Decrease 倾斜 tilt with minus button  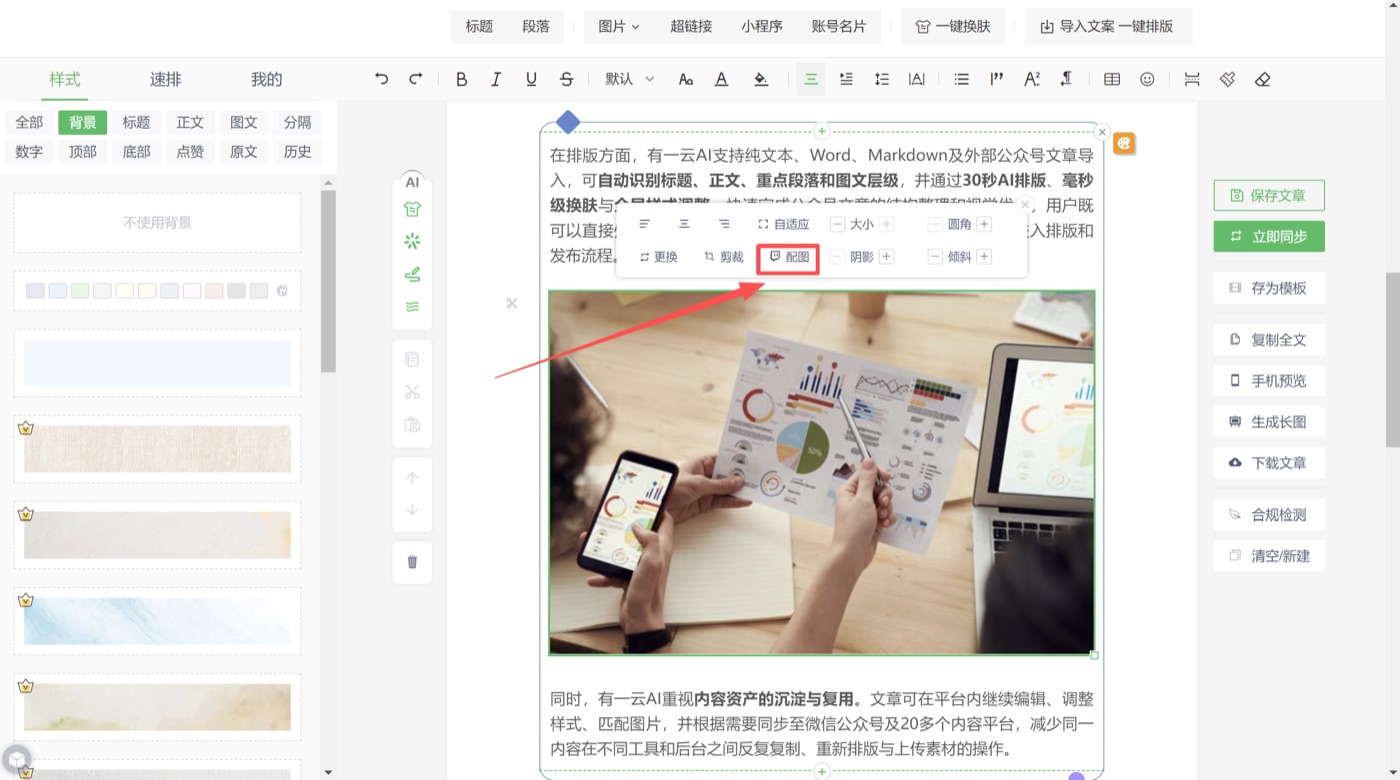pyautogui.click(x=935, y=257)
